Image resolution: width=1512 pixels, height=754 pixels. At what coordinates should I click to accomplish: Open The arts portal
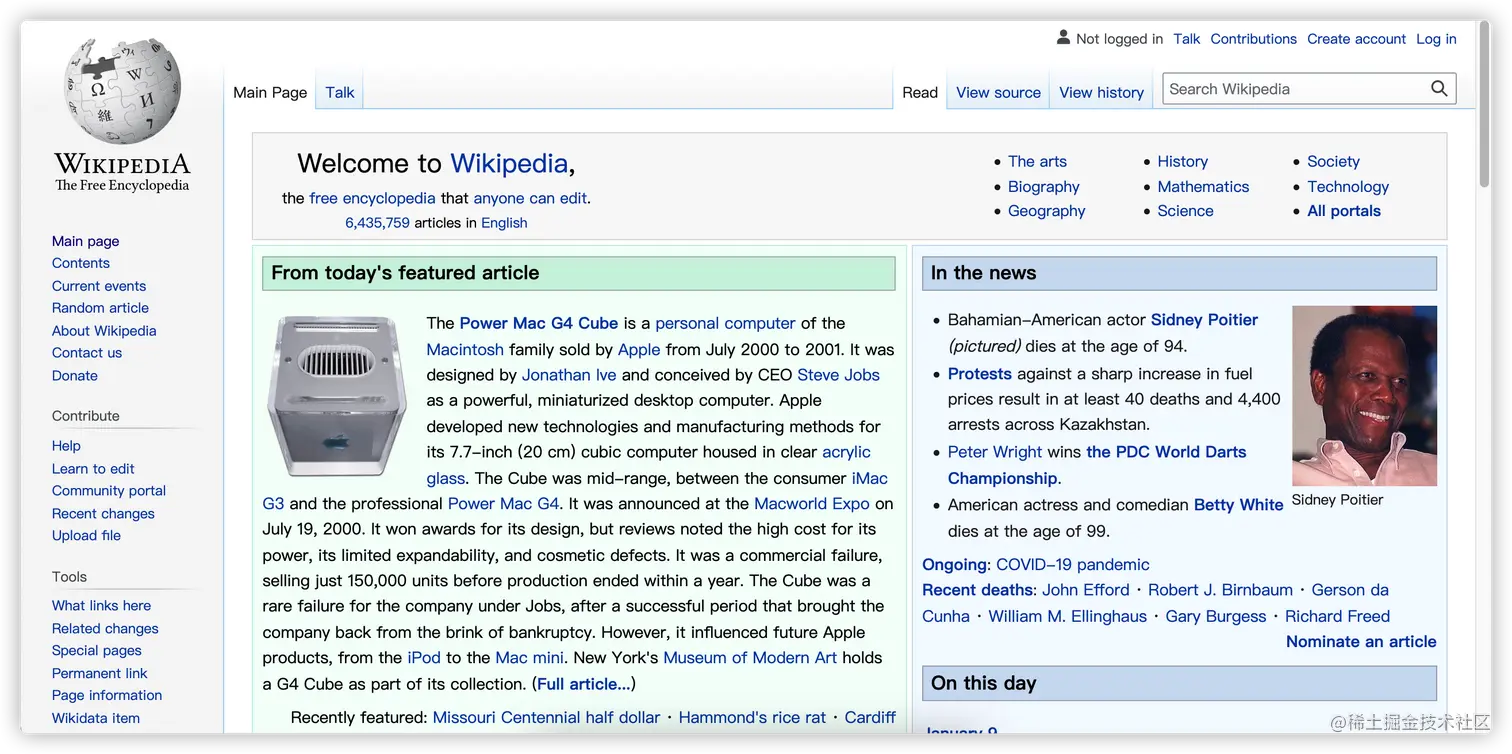[x=1037, y=162]
